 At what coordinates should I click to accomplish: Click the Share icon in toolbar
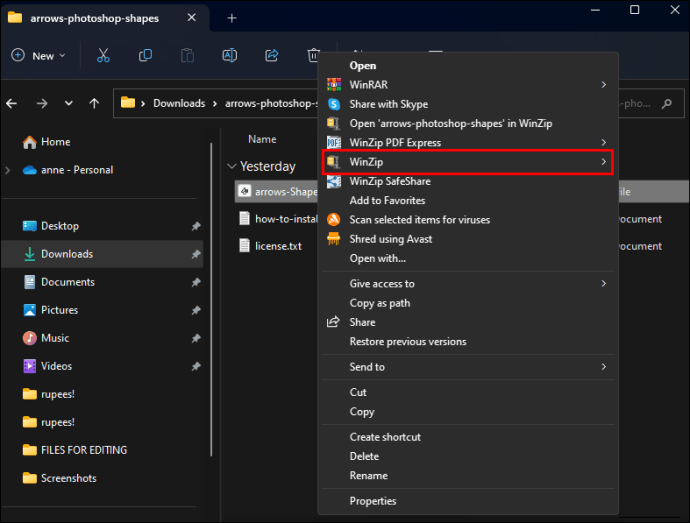pos(271,56)
